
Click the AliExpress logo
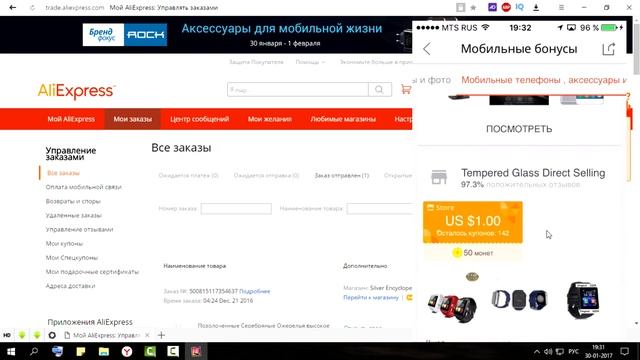[x=76, y=91]
